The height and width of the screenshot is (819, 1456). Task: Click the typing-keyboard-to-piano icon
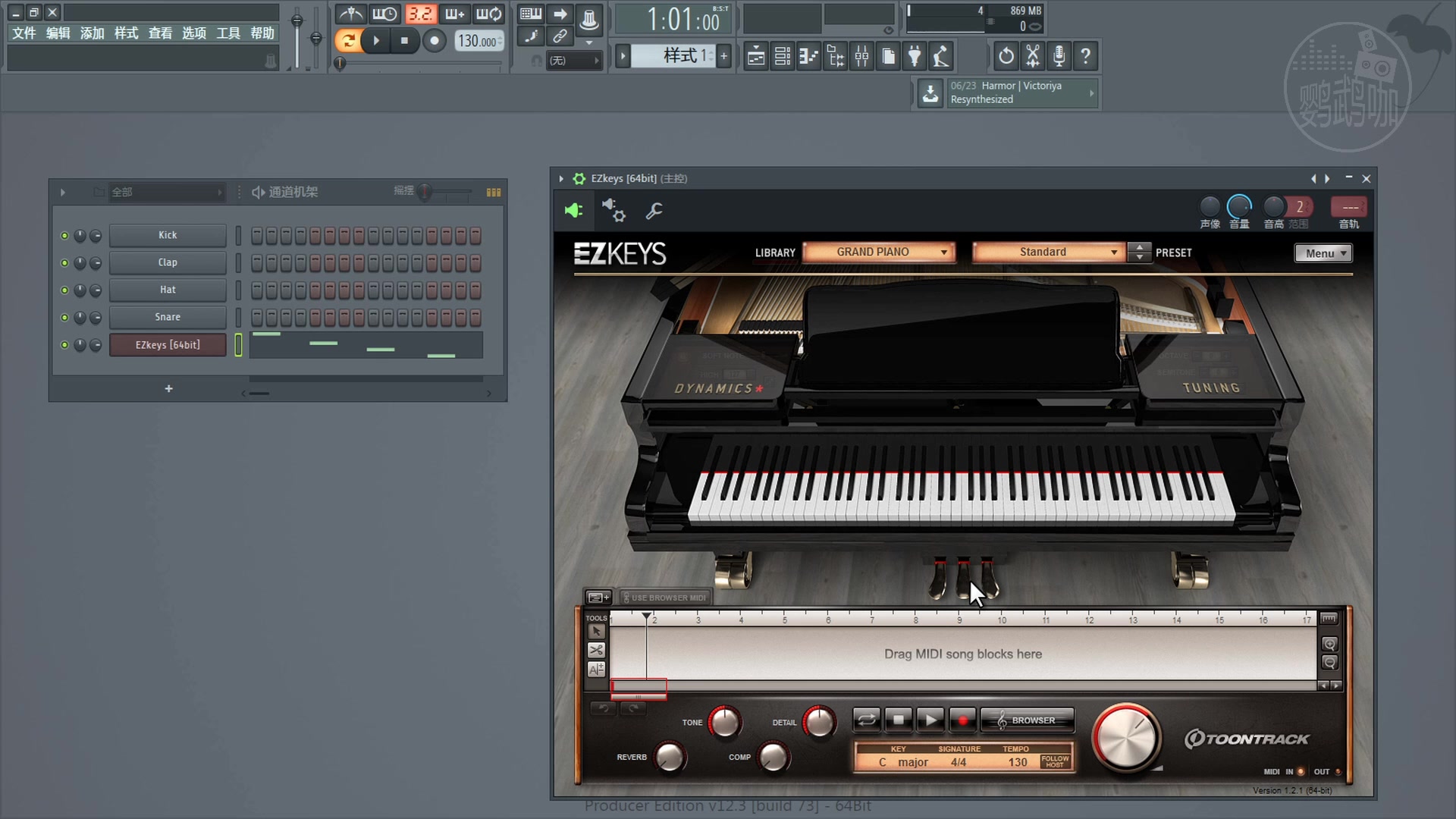[531, 14]
